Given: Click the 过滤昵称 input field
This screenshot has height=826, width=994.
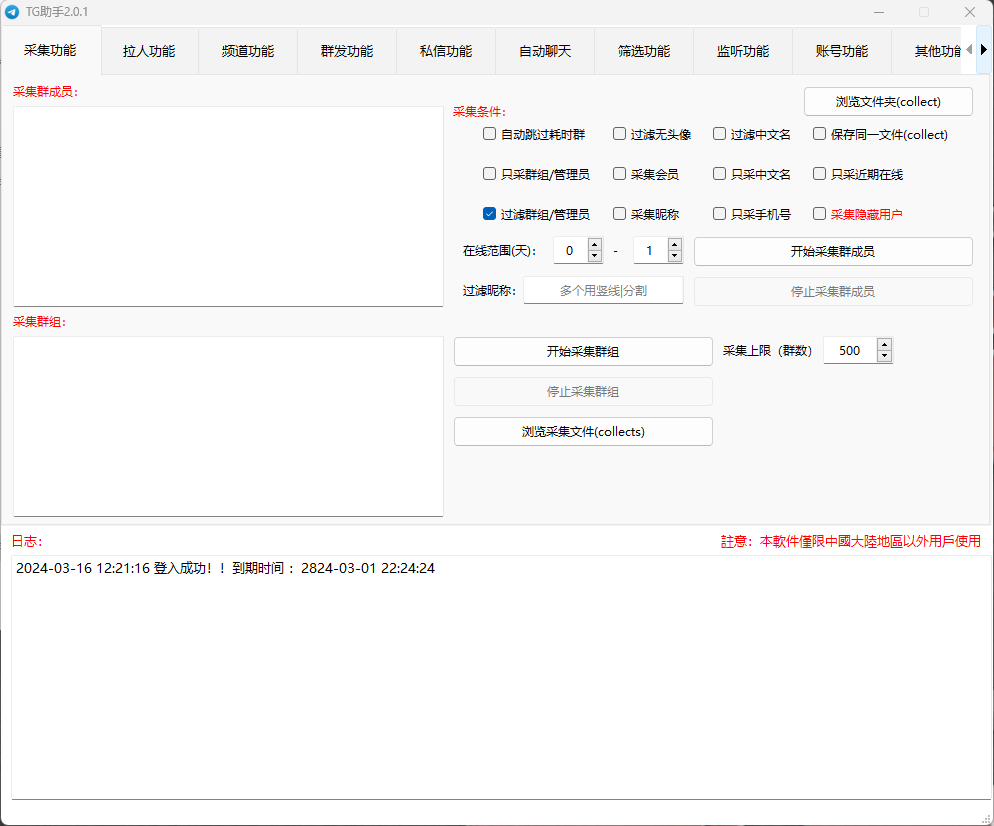Looking at the screenshot, I should tap(603, 291).
